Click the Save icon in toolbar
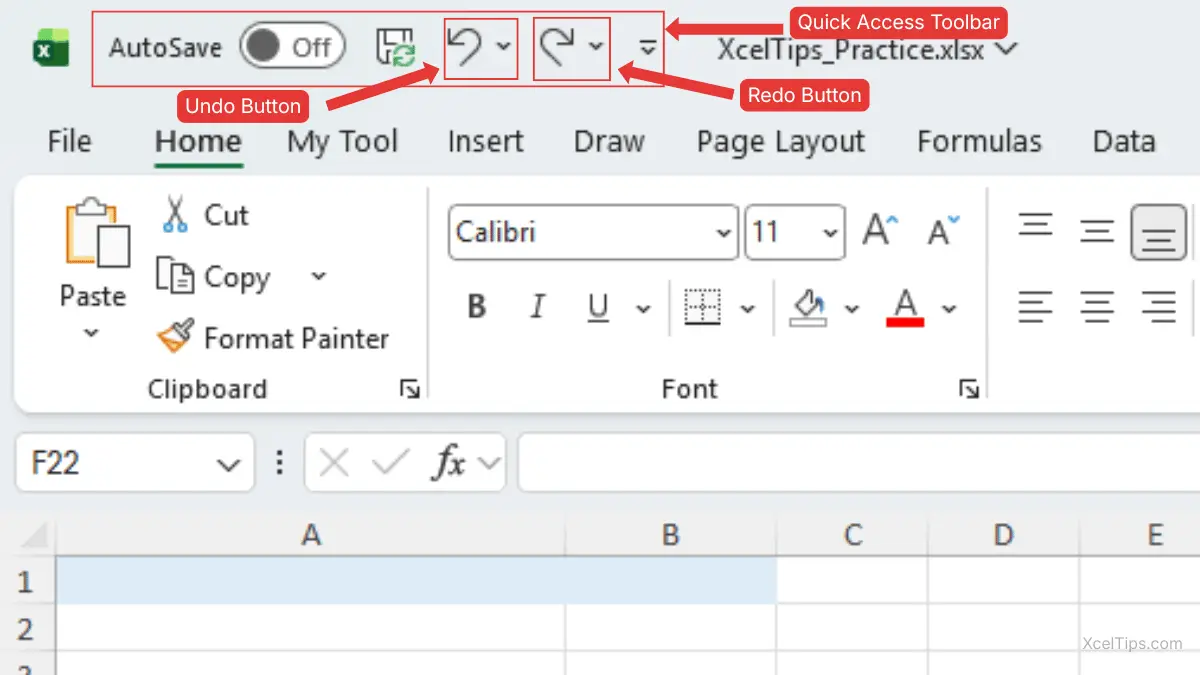The image size is (1200, 675). 395,47
